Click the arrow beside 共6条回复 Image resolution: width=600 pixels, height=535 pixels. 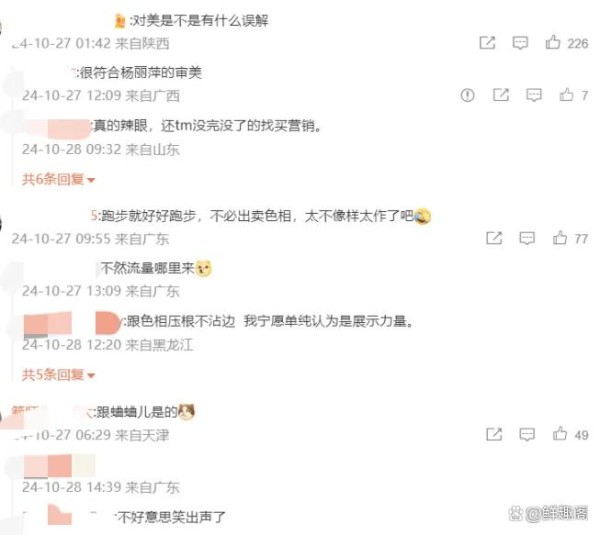(91, 180)
